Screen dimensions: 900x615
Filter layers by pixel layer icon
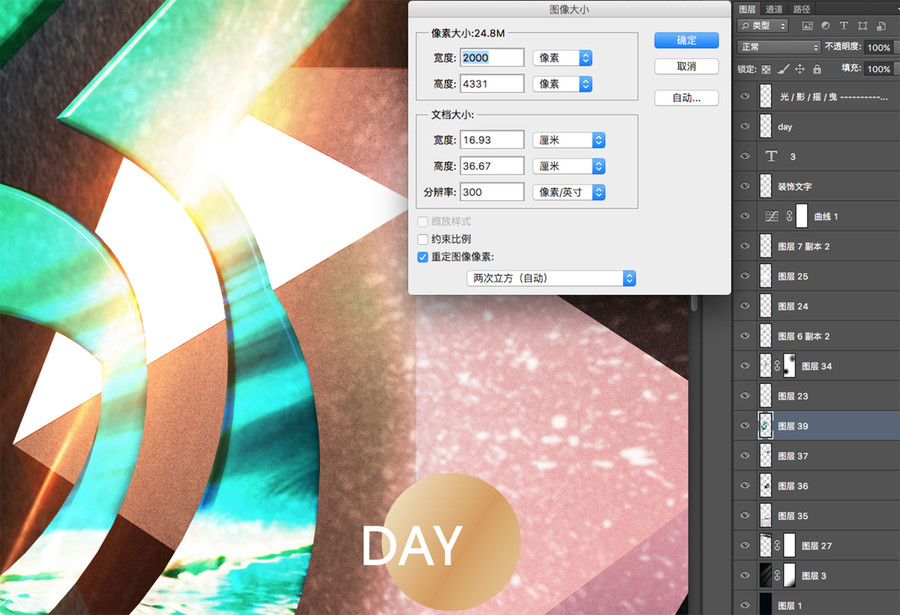[x=808, y=26]
